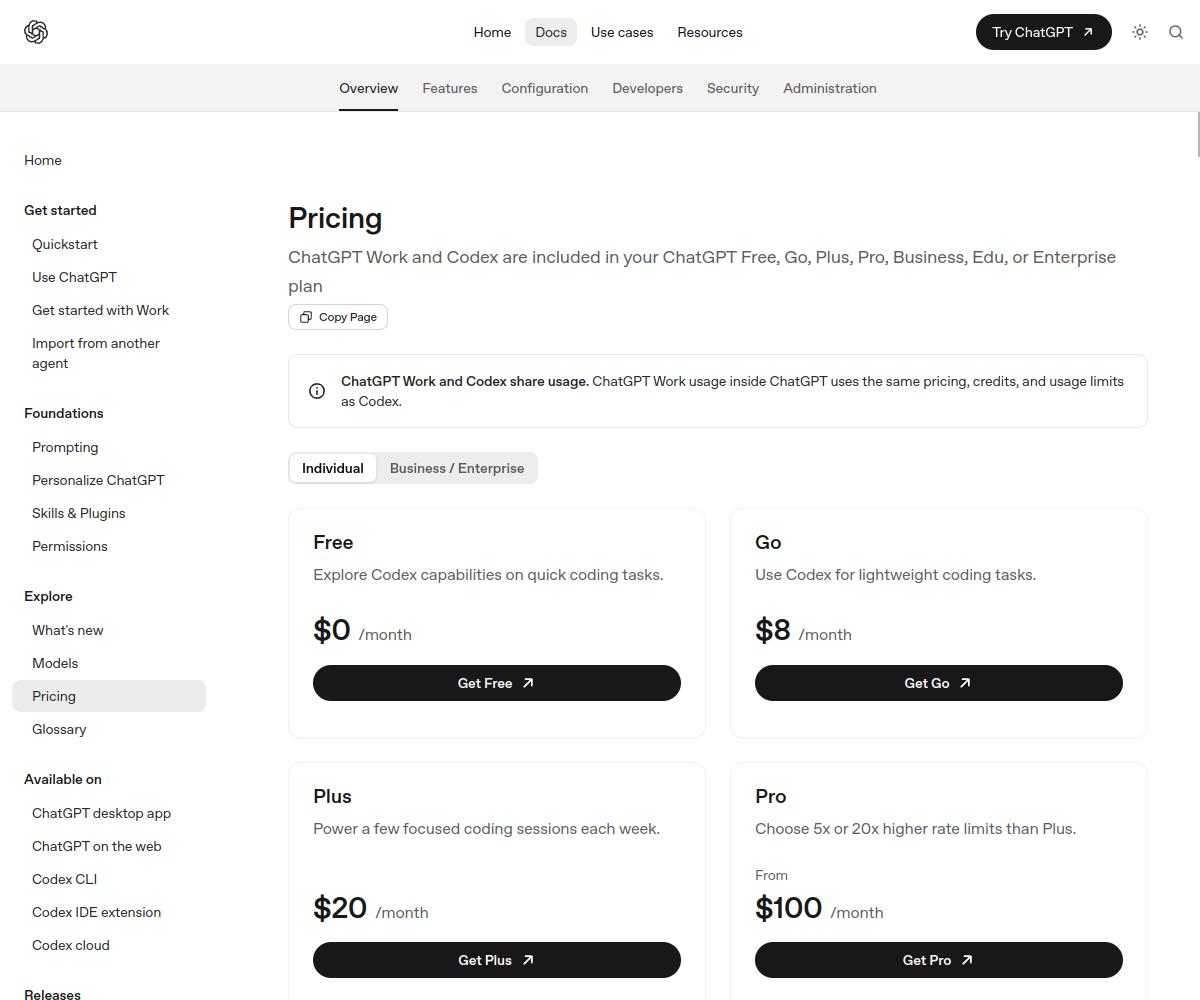Click the Free plan title
This screenshot has height=1000, width=1200.
pyautogui.click(x=333, y=542)
